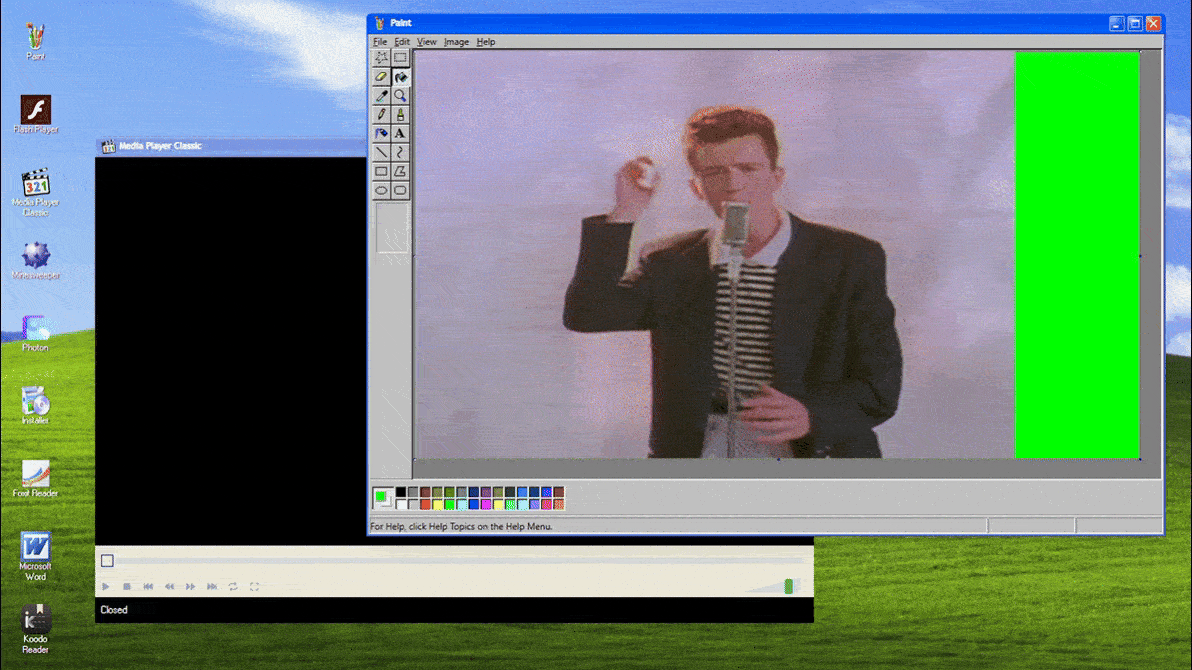Pick the Eyedropper color picker tool
Image resolution: width=1192 pixels, height=670 pixels.
381,95
